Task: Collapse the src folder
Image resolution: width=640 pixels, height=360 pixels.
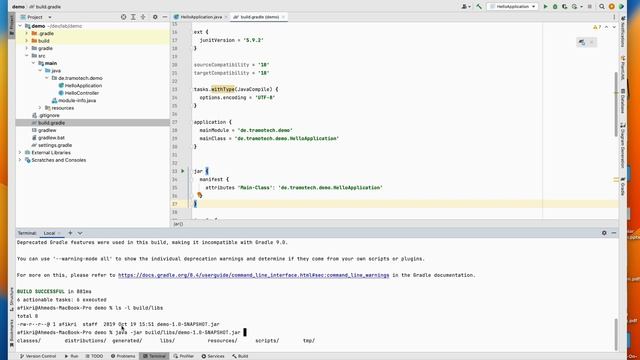Action: (27, 56)
